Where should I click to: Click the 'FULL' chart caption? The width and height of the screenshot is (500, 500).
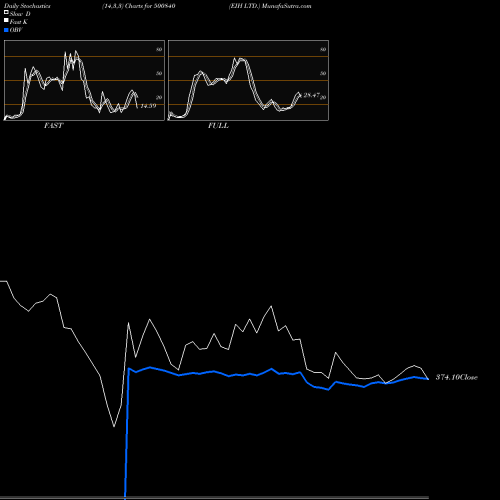(218, 126)
